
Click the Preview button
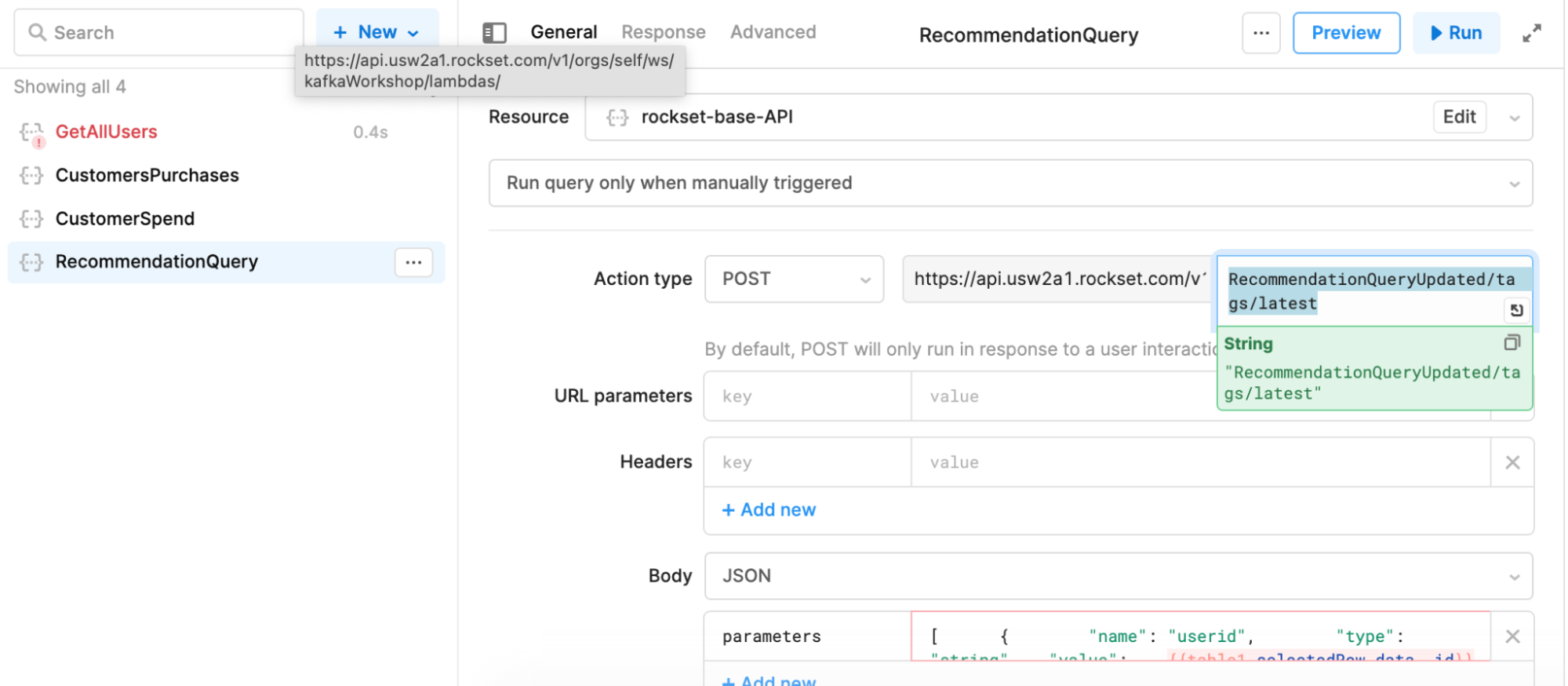[x=1346, y=33]
